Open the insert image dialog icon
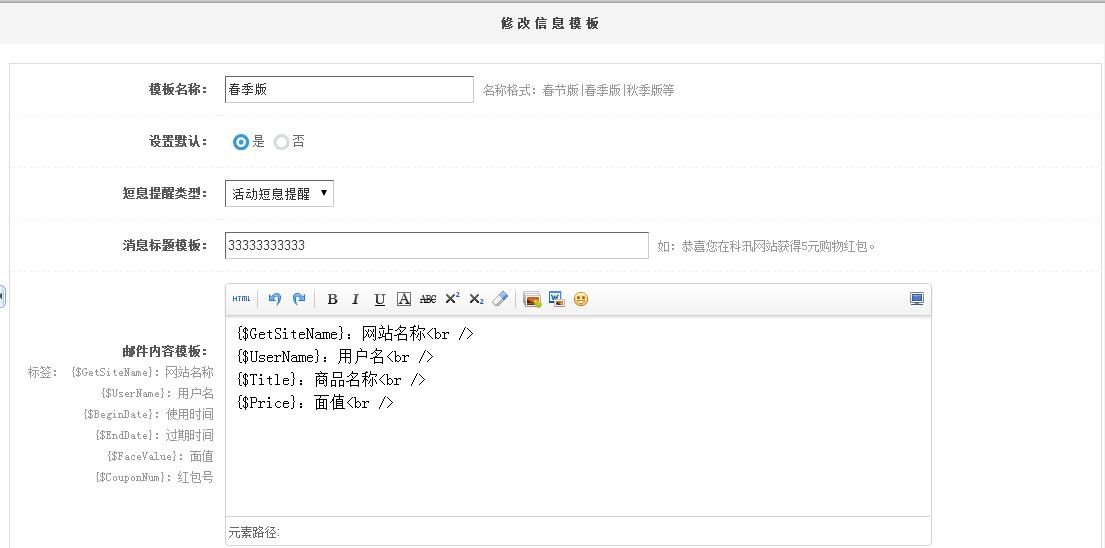The image size is (1105, 548). [x=532, y=299]
